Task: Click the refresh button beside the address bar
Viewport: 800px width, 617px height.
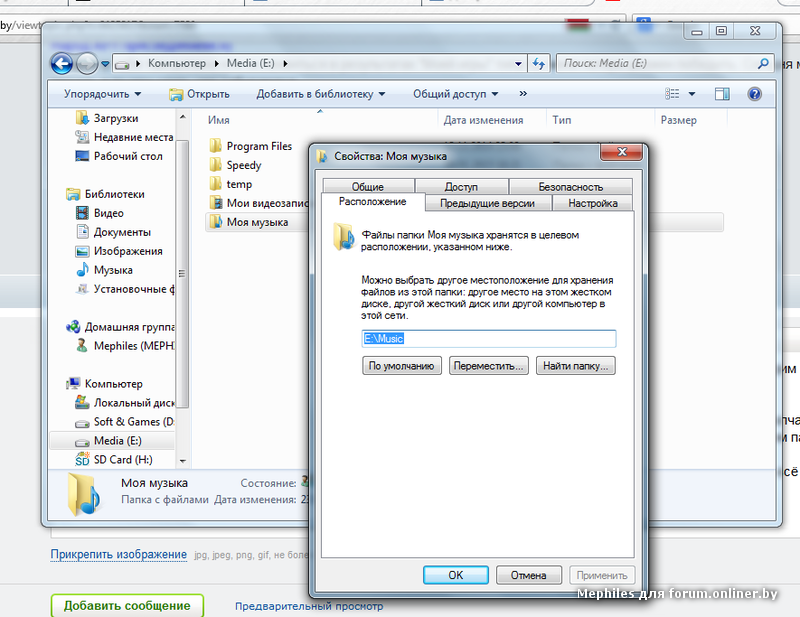Action: click(539, 64)
